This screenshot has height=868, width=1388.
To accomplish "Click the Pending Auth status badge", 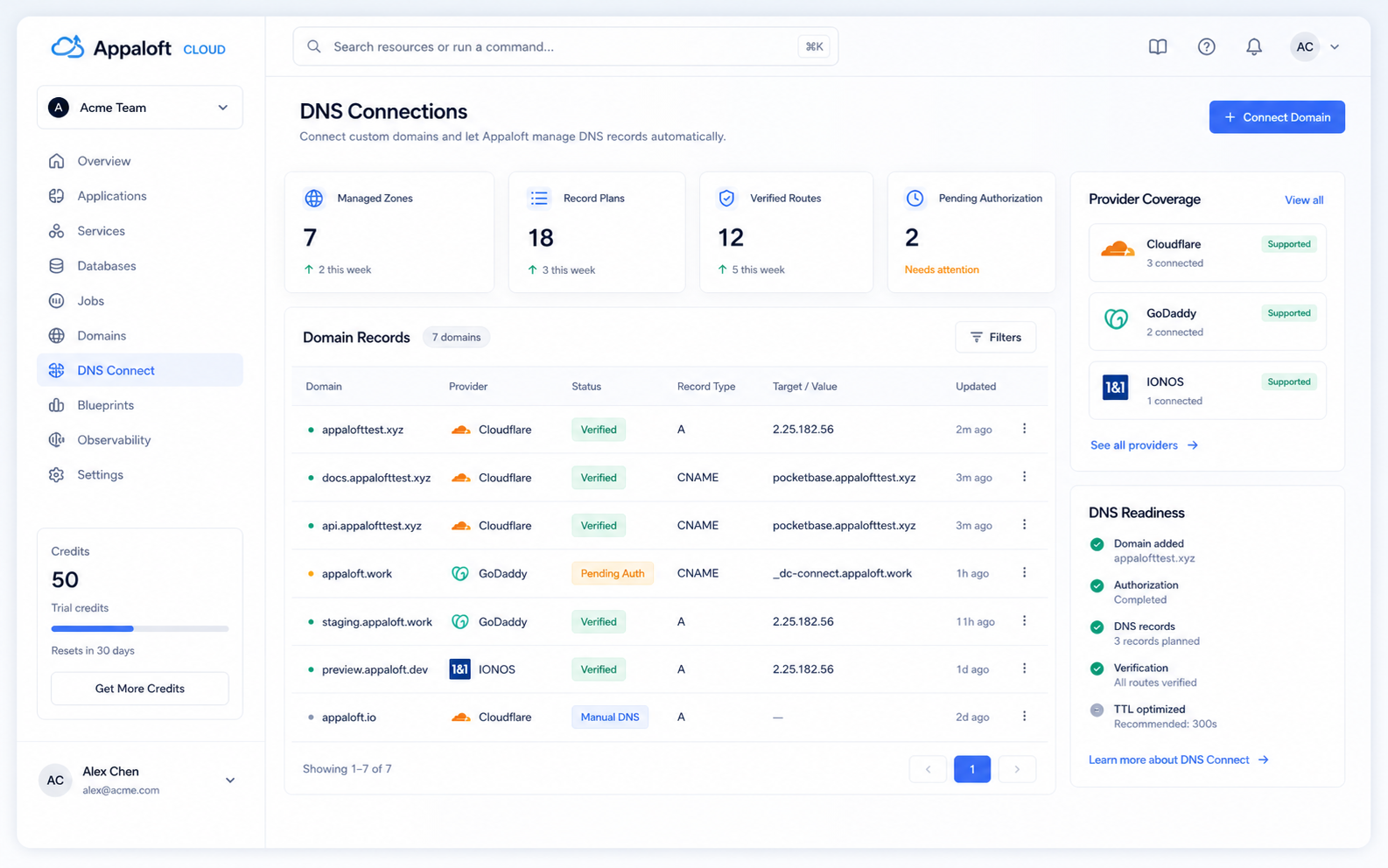I will (612, 573).
